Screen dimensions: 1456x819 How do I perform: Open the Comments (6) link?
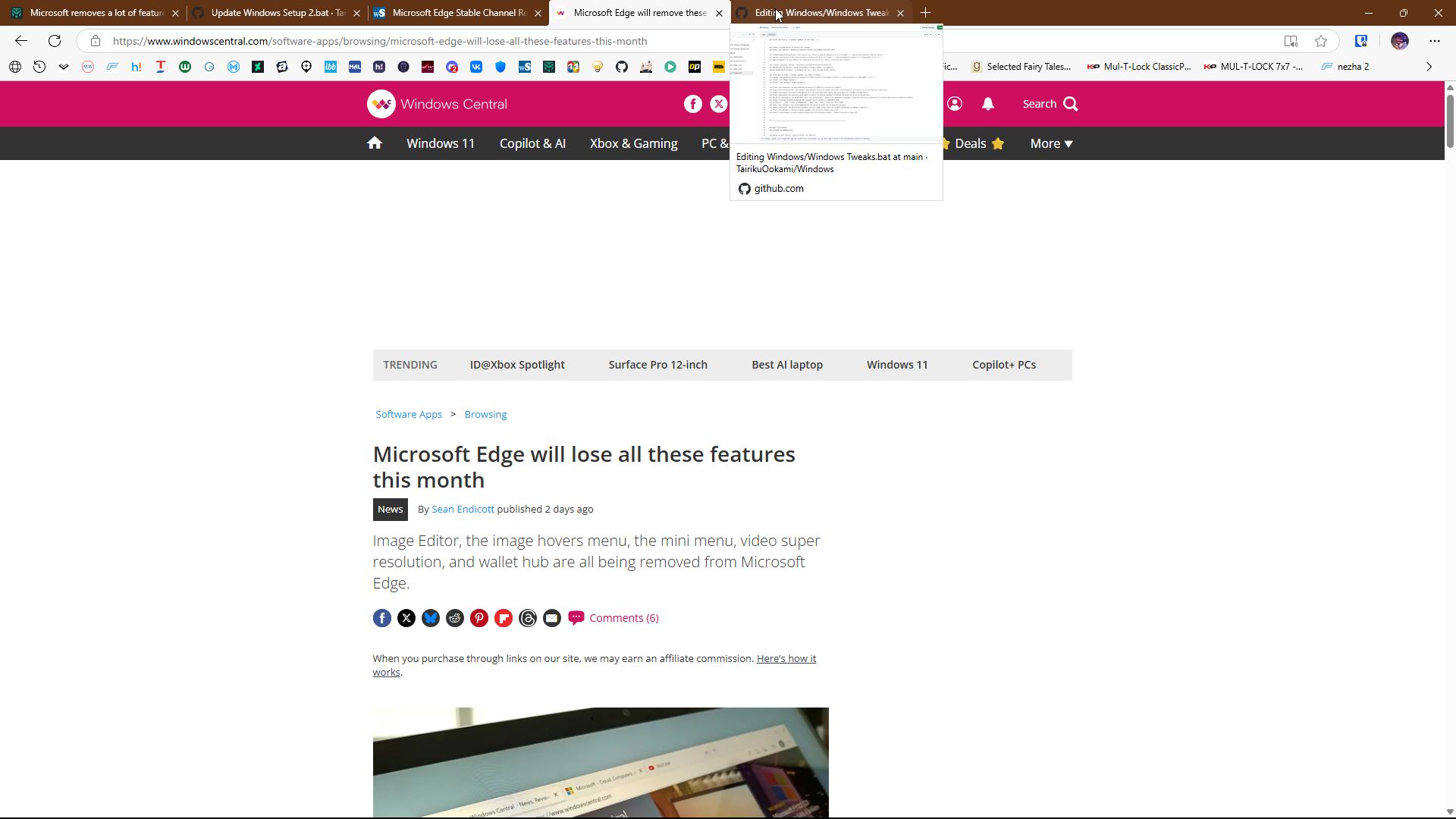(613, 618)
